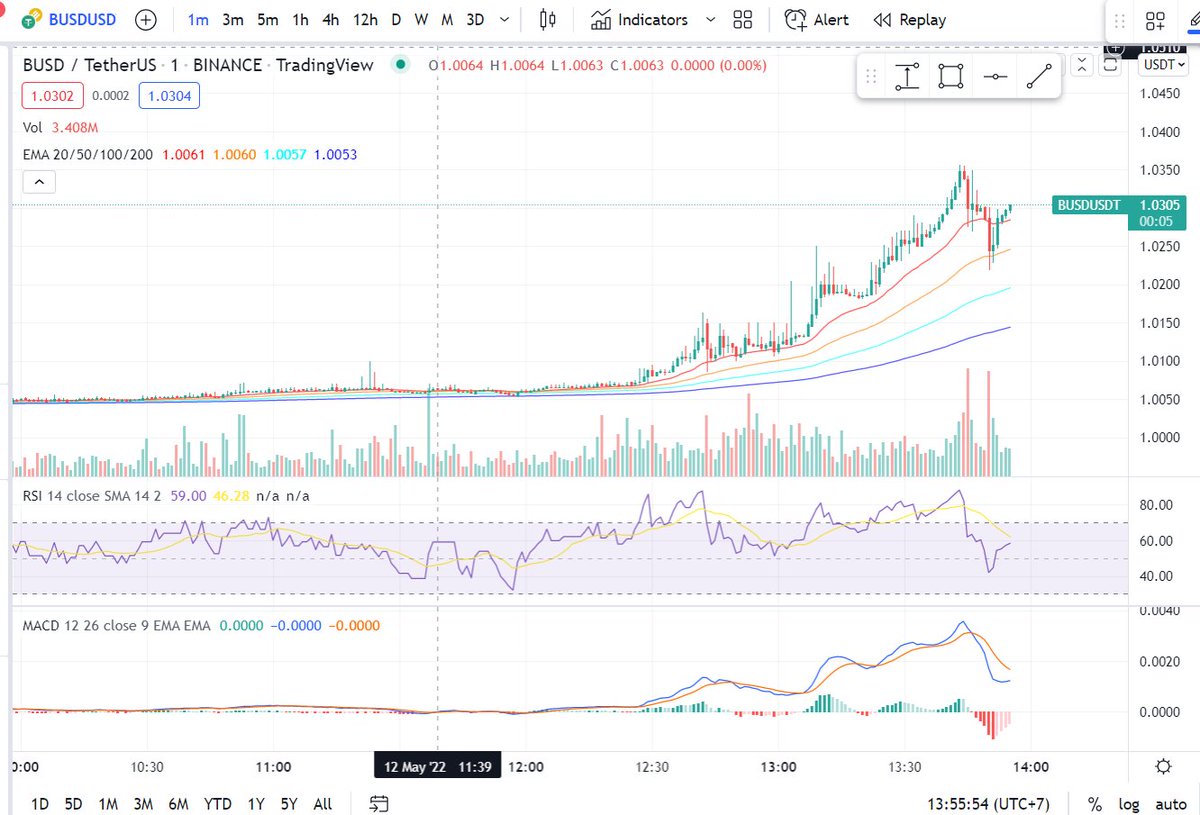Click the blue buy price 1.0304 button

point(170,96)
